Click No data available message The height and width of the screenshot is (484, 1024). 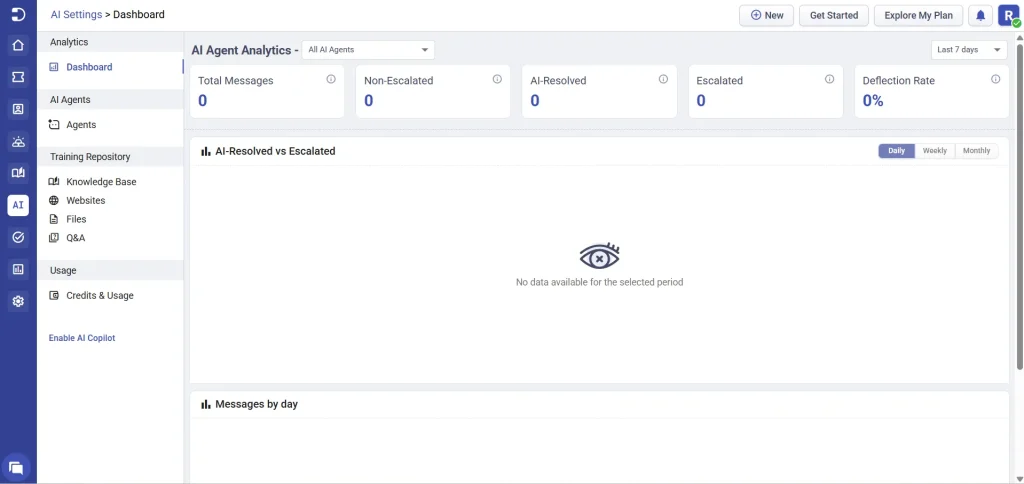click(600, 282)
